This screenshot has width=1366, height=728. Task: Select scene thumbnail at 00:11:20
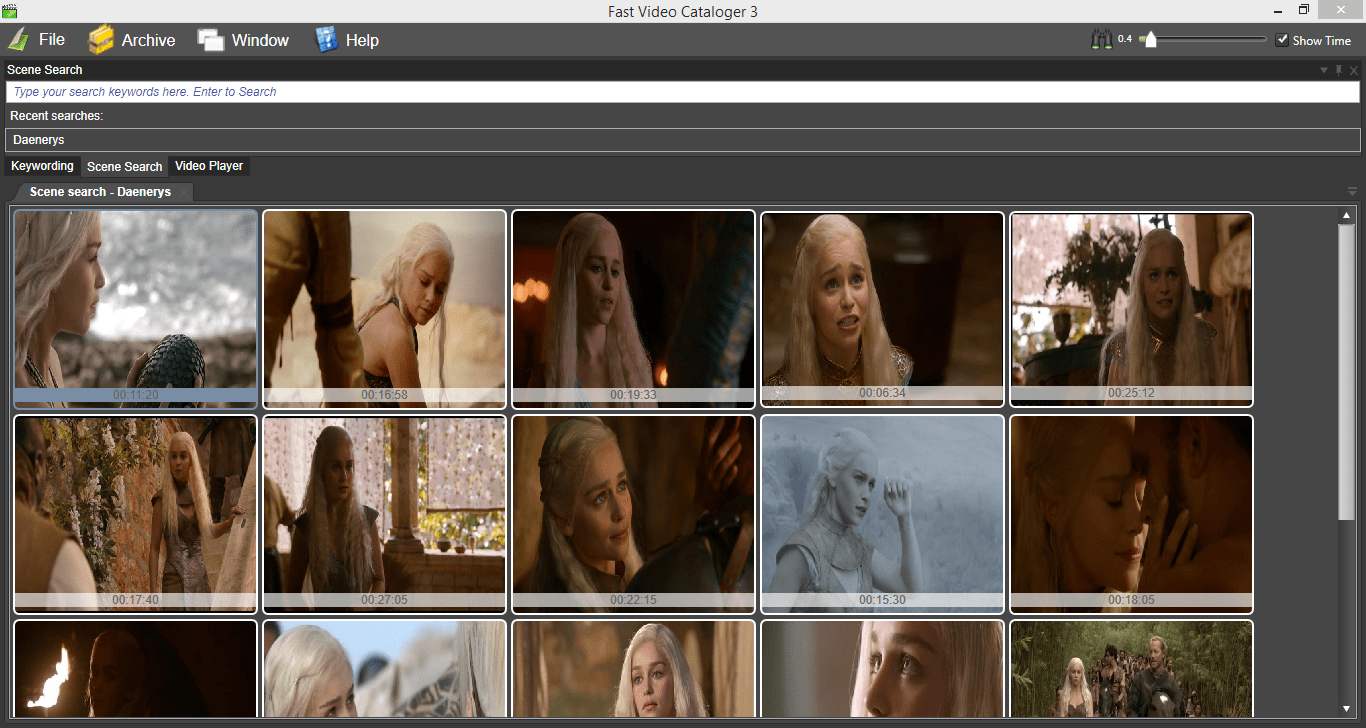pos(136,309)
